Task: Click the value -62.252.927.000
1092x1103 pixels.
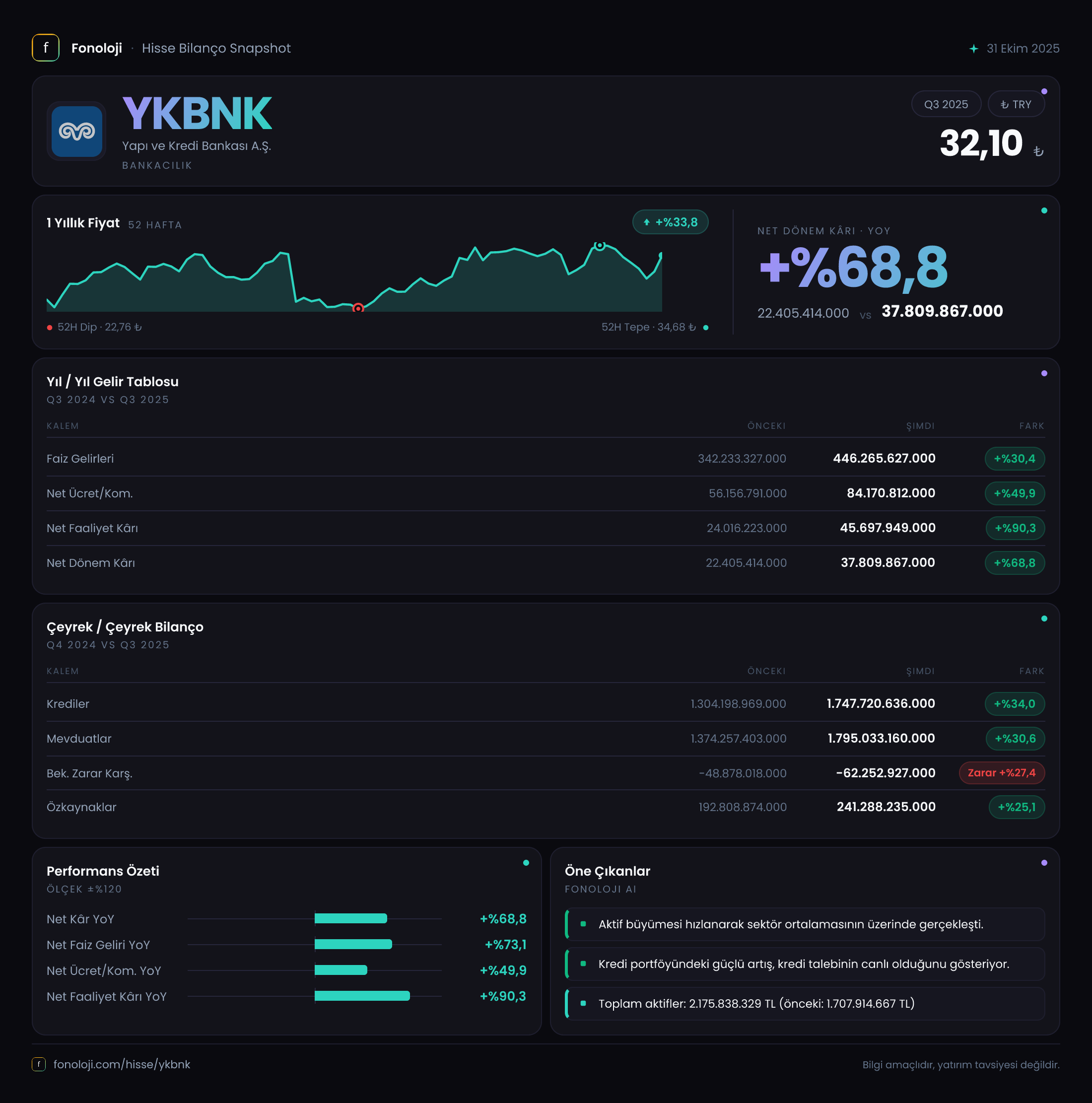Action: (886, 773)
